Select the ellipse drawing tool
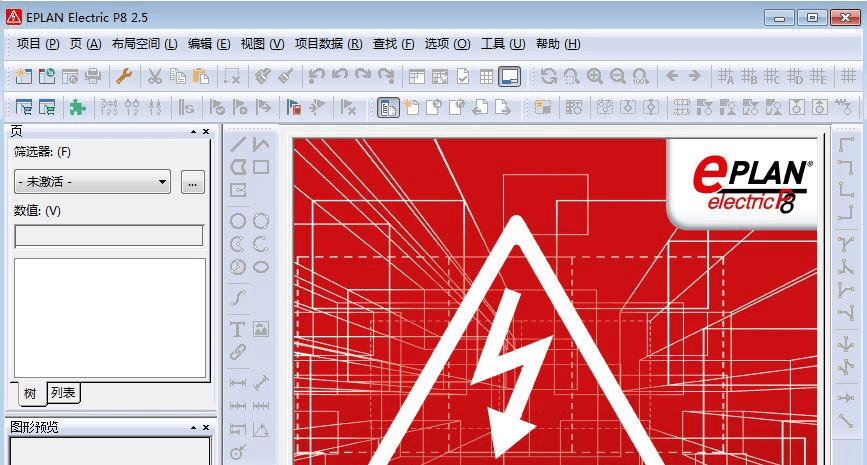 [x=261, y=267]
